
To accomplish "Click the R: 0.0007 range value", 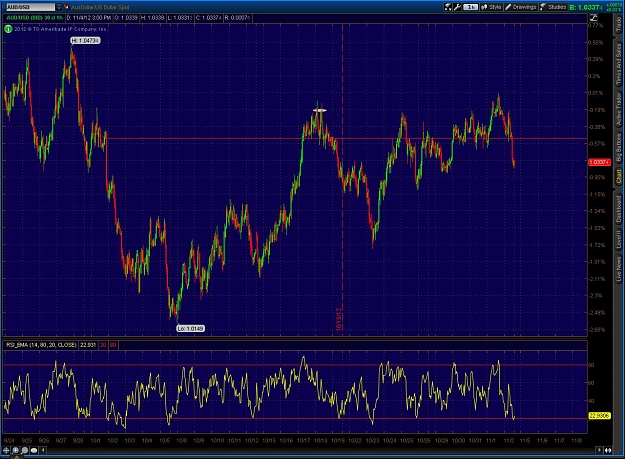I will [237, 18].
